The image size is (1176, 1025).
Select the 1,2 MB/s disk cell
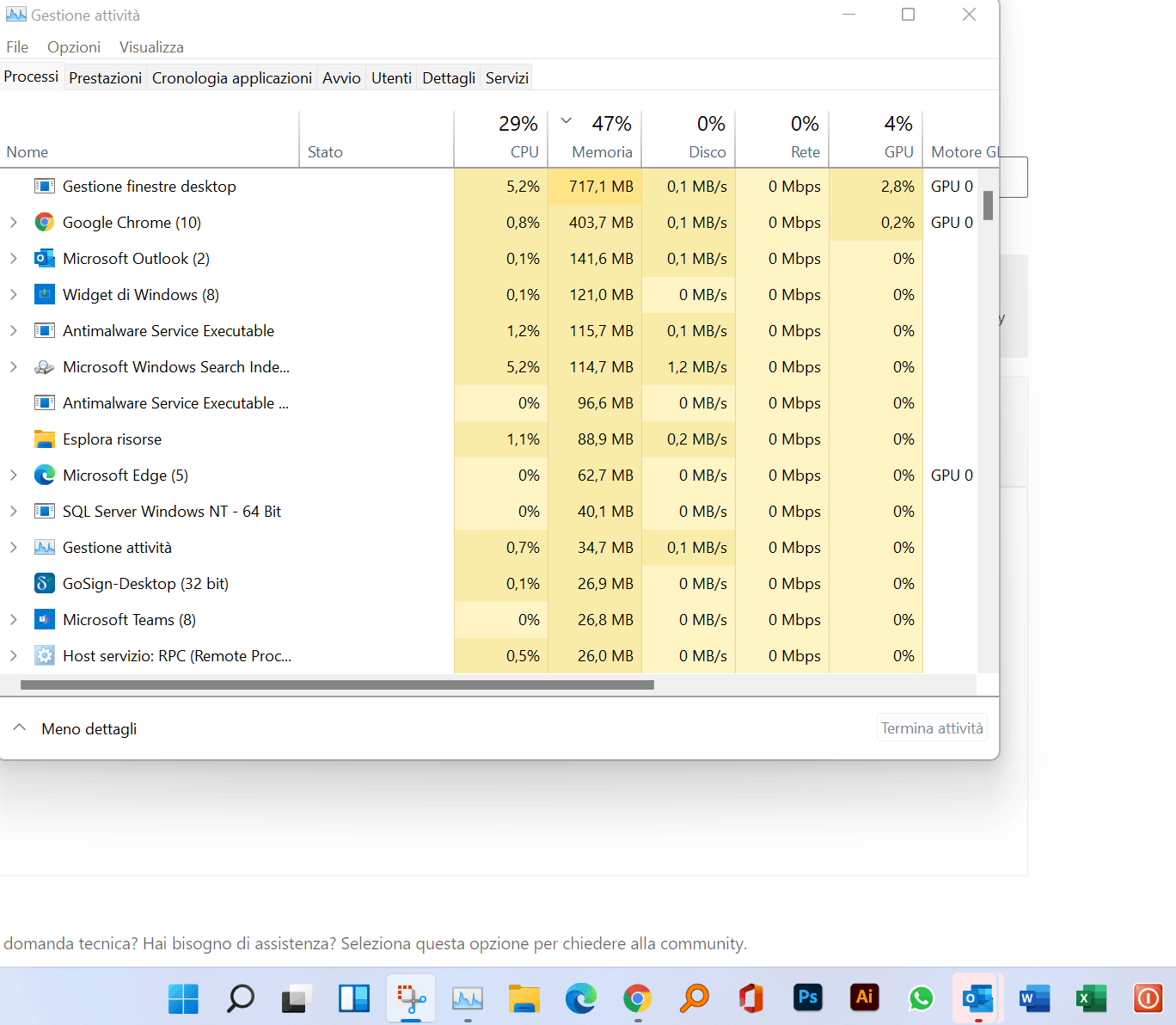(x=689, y=367)
